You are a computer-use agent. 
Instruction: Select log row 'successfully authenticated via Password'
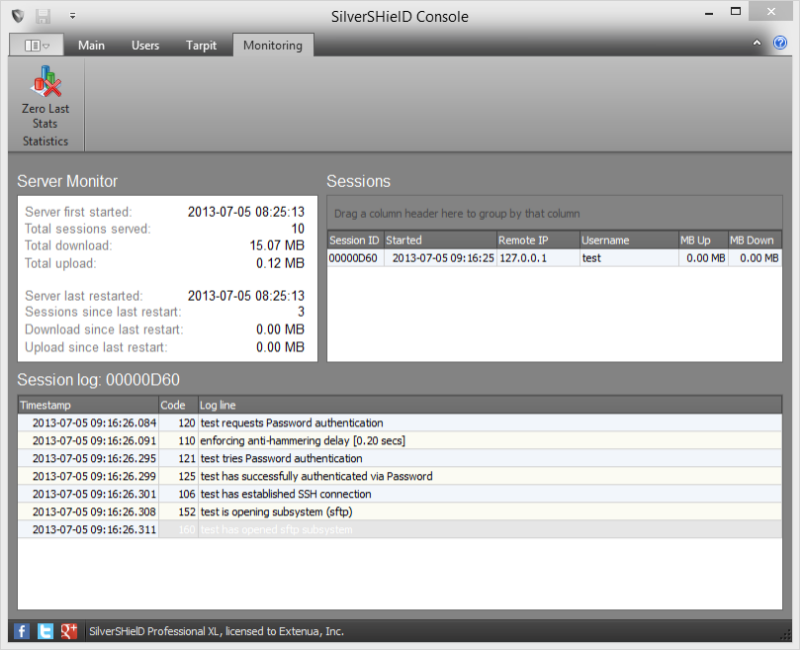tap(400, 476)
